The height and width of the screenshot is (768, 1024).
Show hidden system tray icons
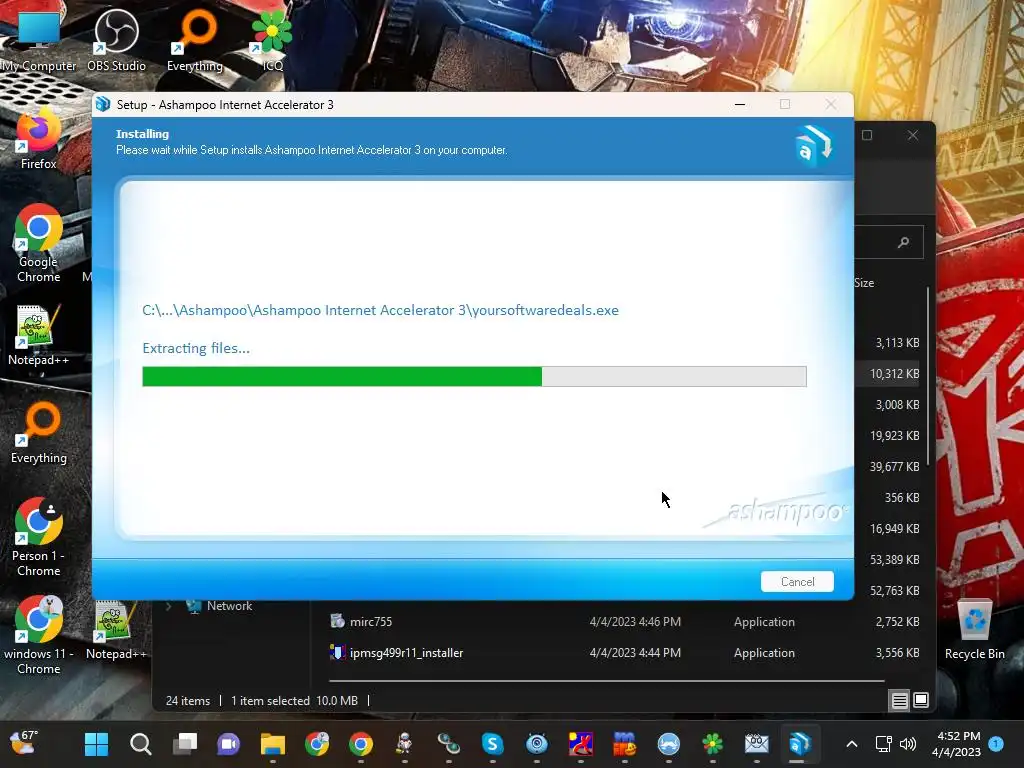tap(852, 744)
